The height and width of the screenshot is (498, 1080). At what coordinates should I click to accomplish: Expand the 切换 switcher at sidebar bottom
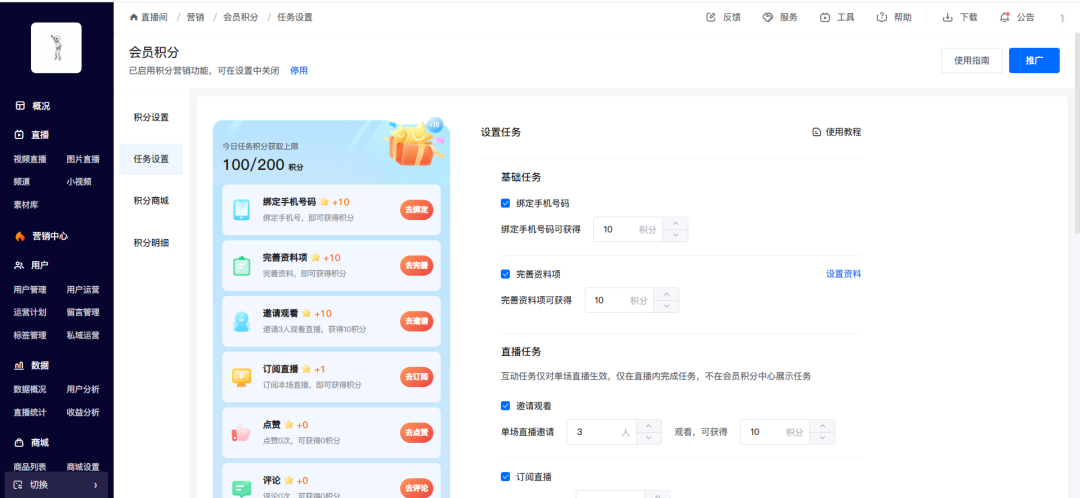click(x=58, y=485)
